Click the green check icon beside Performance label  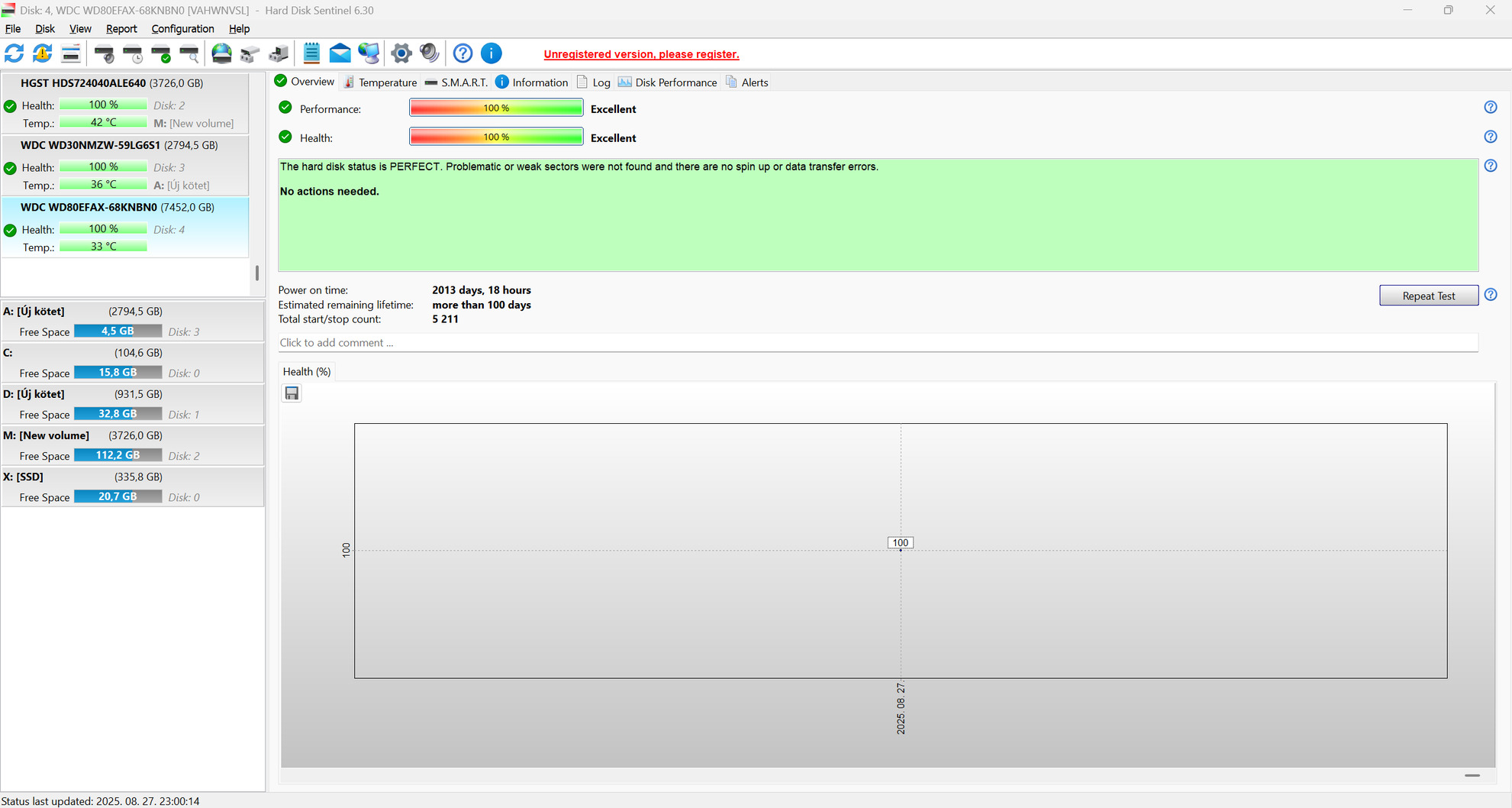pyautogui.click(x=285, y=108)
